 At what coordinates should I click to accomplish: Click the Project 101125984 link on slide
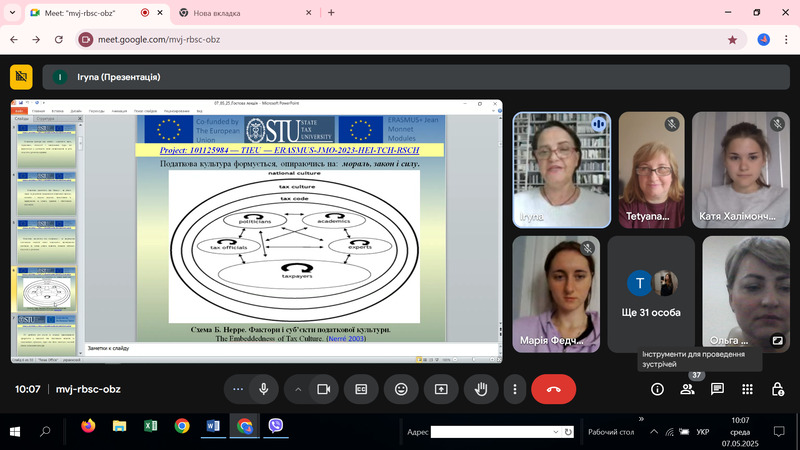coord(289,151)
